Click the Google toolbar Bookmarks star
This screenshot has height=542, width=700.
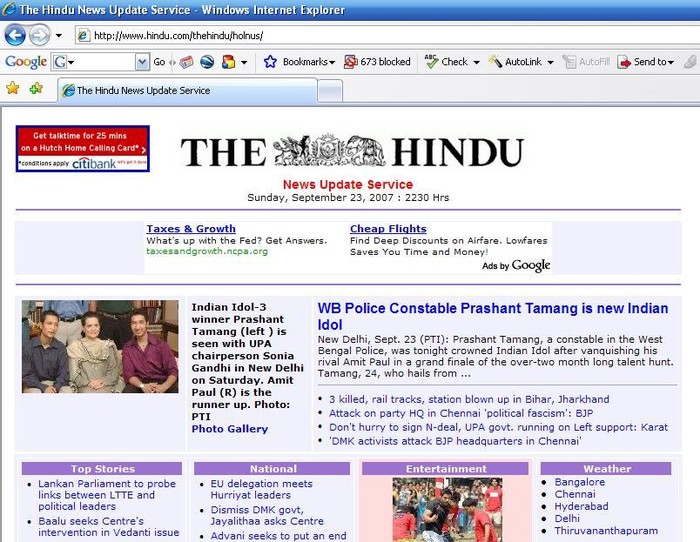point(270,62)
